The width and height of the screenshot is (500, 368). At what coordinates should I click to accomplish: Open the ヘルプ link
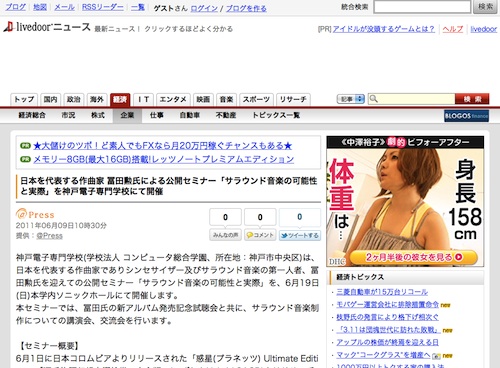click(453, 29)
